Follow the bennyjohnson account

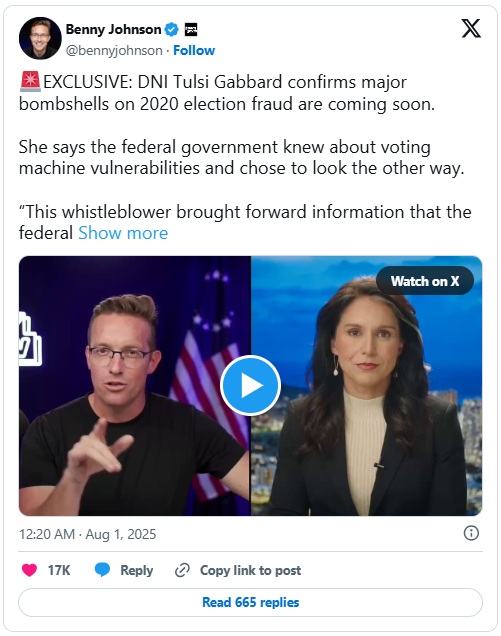pyautogui.click(x=194, y=50)
